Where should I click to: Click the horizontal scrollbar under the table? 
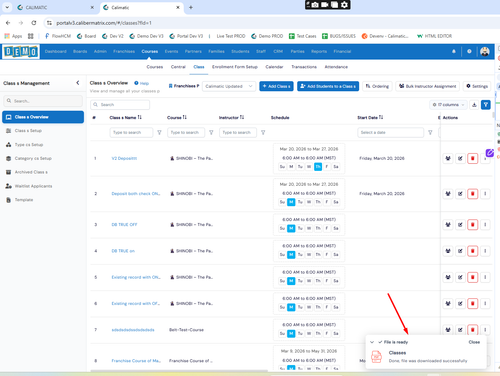pos(179,370)
